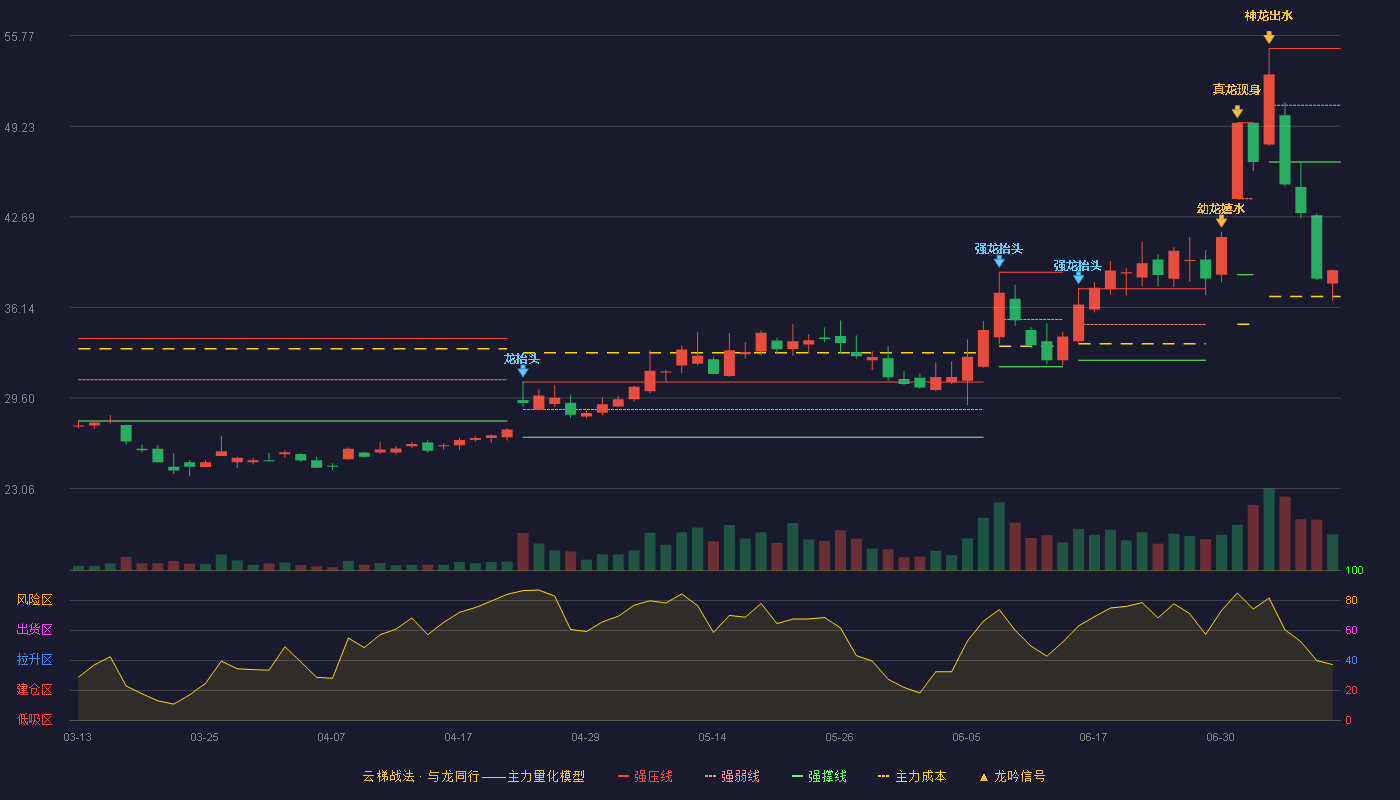Click the blue 40 indicator scale value
The image size is (1400, 800).
tap(1351, 660)
